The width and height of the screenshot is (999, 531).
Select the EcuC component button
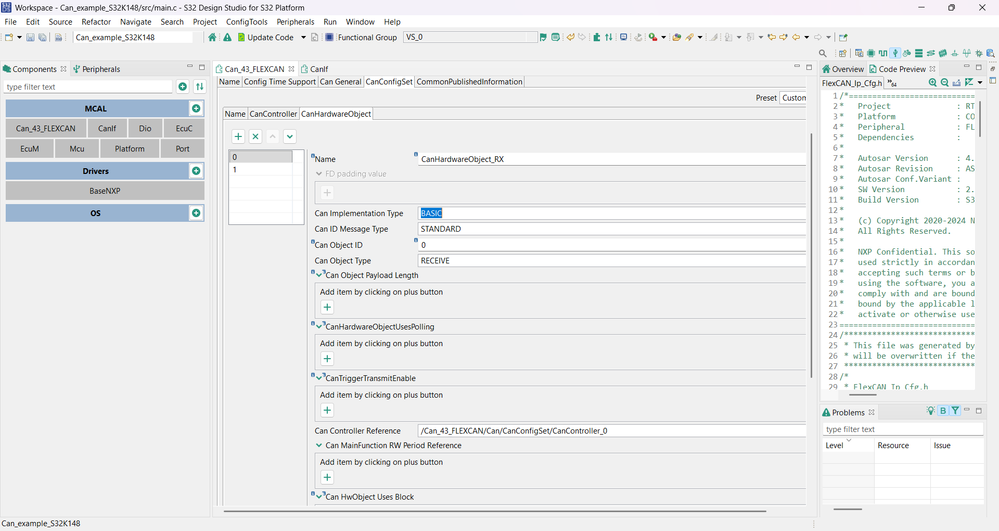click(x=184, y=128)
